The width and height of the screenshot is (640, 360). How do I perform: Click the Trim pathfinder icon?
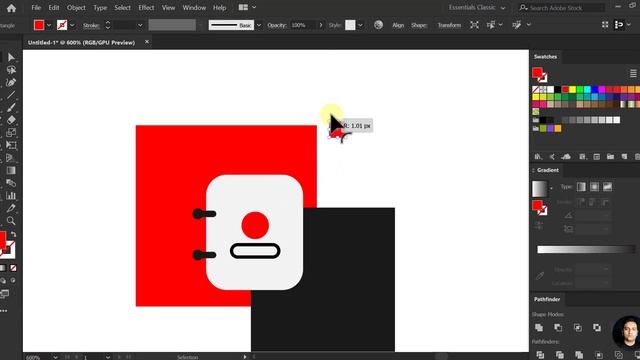[560, 355]
